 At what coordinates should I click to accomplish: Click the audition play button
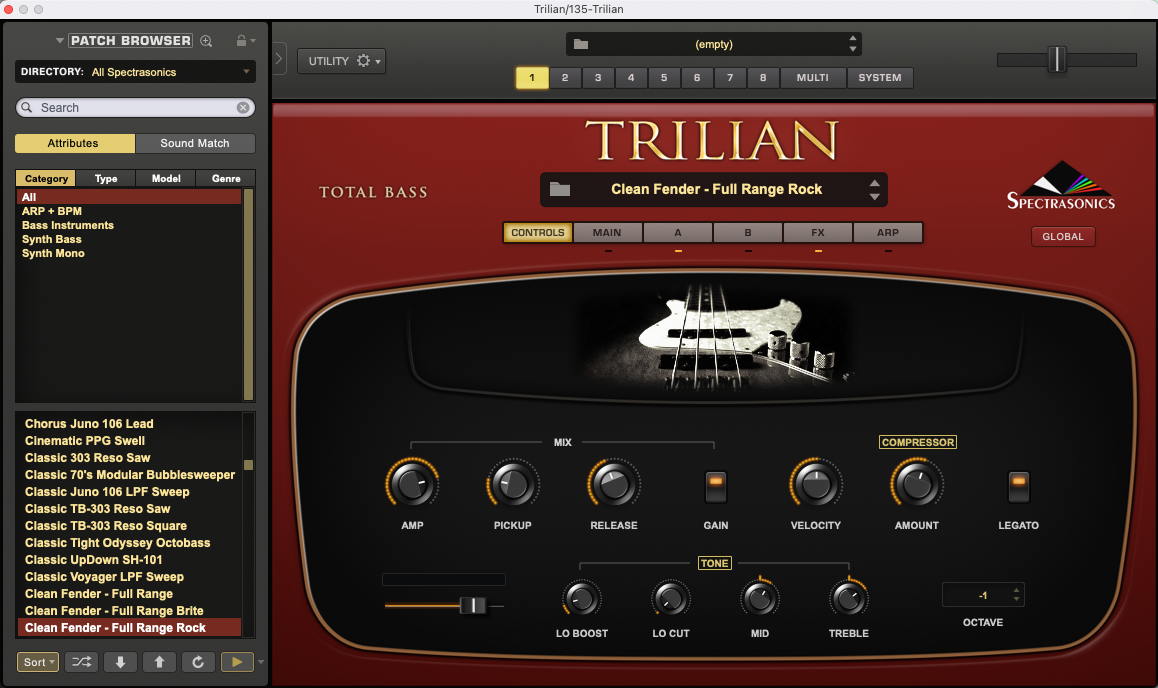pyautogui.click(x=237, y=662)
